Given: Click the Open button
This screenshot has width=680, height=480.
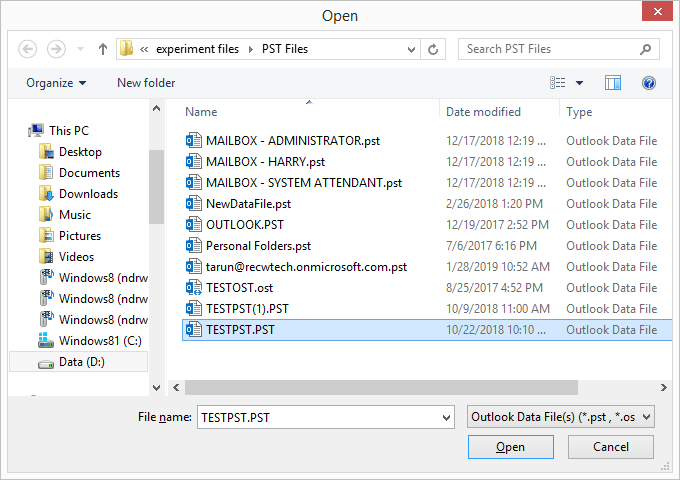Looking at the screenshot, I should (510, 447).
